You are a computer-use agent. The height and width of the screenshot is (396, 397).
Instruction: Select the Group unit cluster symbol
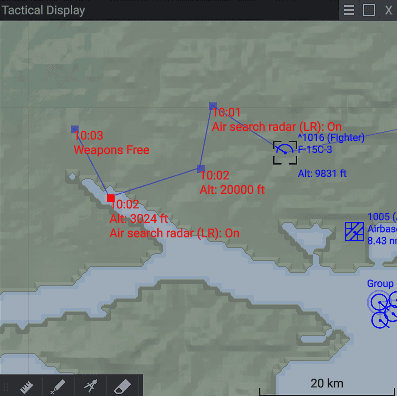[x=383, y=309]
